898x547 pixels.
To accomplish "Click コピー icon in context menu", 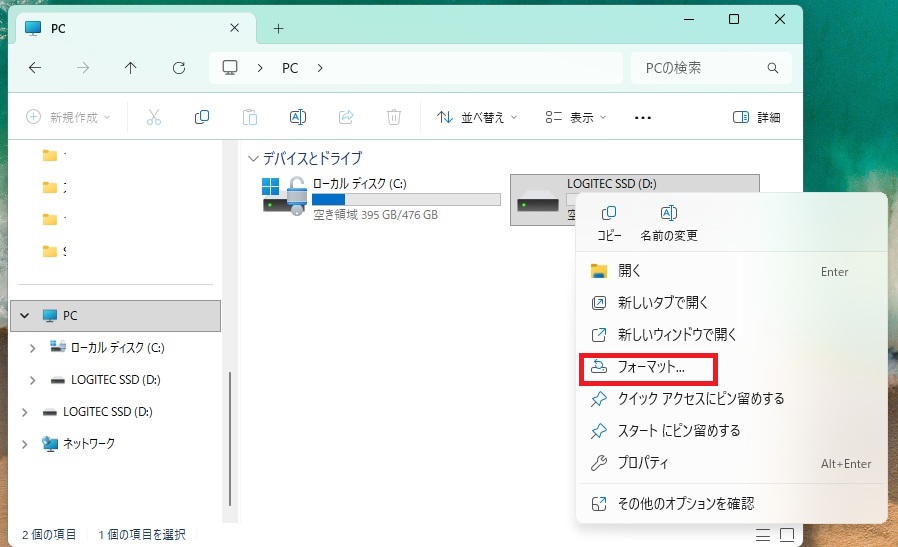I will [609, 214].
